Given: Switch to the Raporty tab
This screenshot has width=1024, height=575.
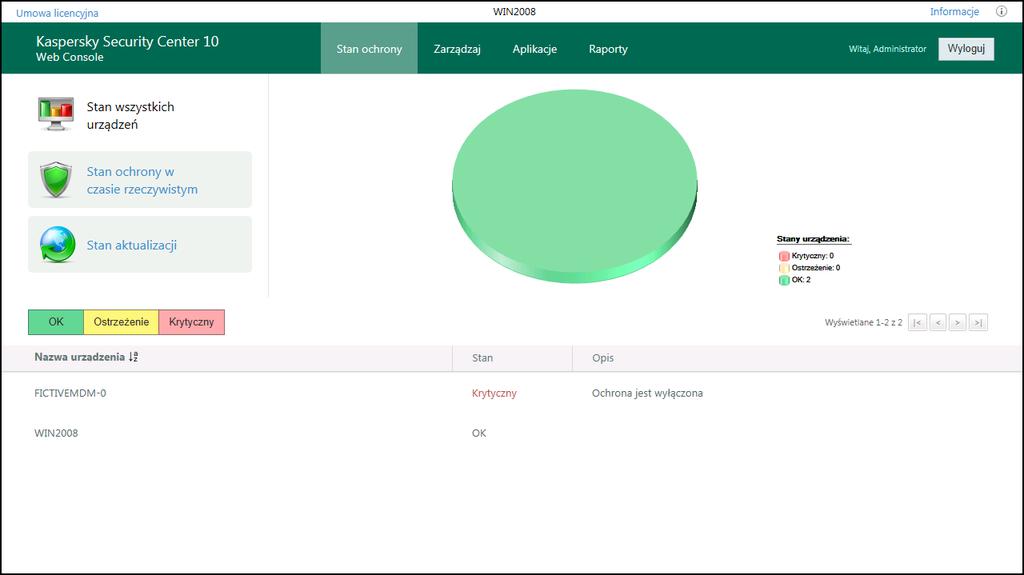Looking at the screenshot, I should tap(608, 48).
